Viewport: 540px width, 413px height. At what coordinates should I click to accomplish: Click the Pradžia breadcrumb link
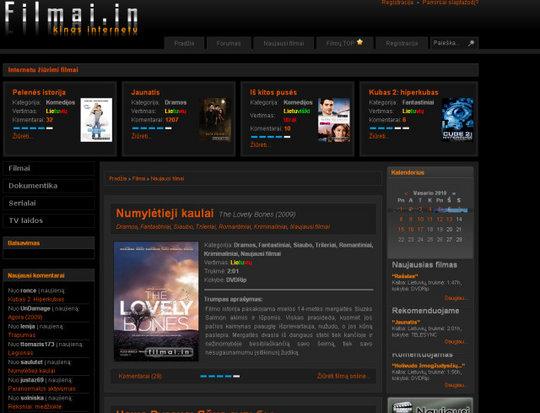tap(118, 179)
